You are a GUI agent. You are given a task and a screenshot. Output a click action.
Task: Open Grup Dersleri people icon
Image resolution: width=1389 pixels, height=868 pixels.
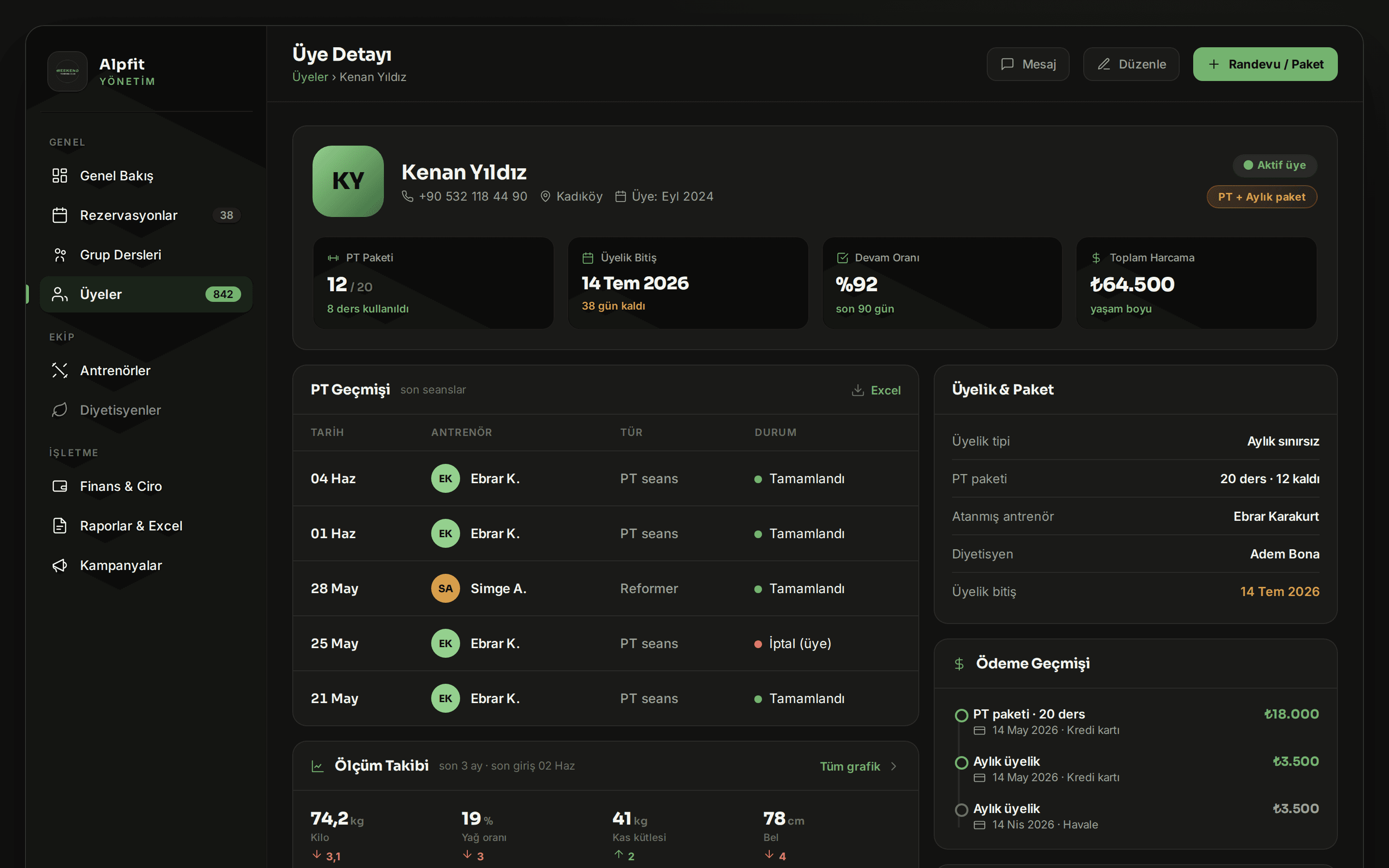point(60,255)
